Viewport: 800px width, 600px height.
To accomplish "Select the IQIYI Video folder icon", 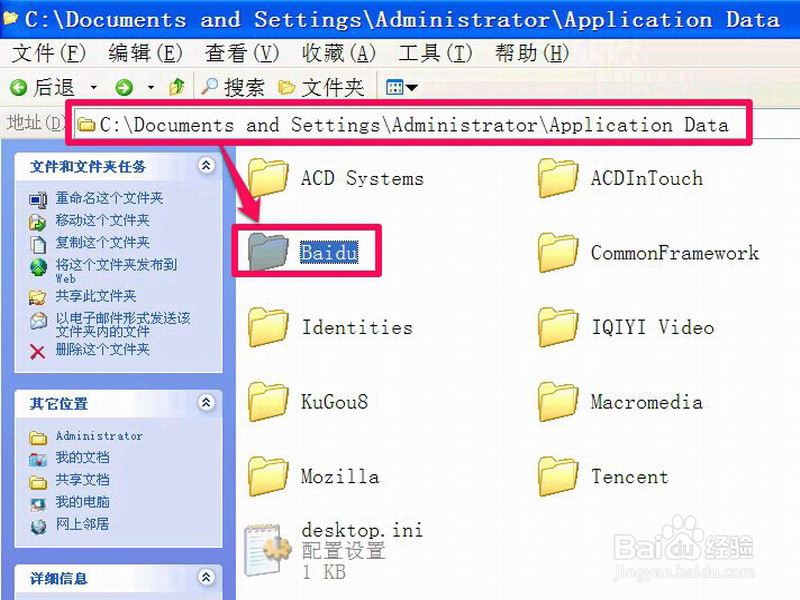I will click(558, 327).
